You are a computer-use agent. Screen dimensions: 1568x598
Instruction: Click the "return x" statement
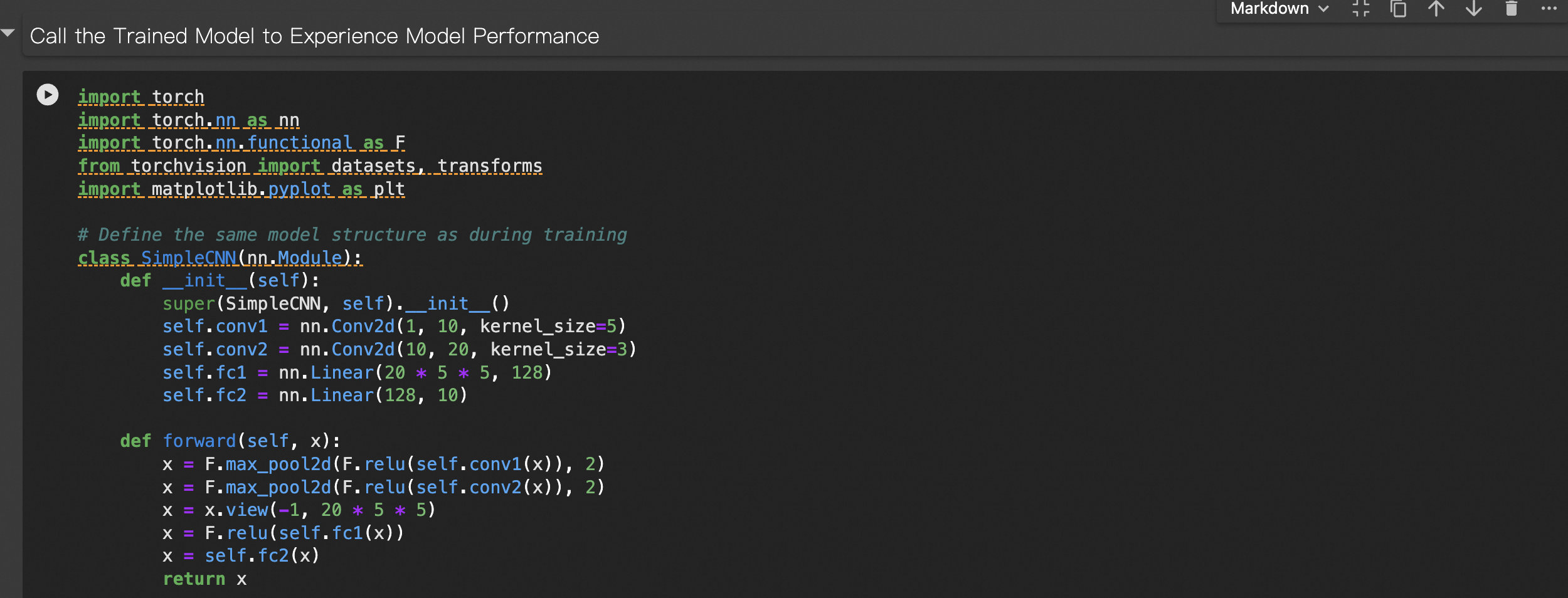(204, 579)
